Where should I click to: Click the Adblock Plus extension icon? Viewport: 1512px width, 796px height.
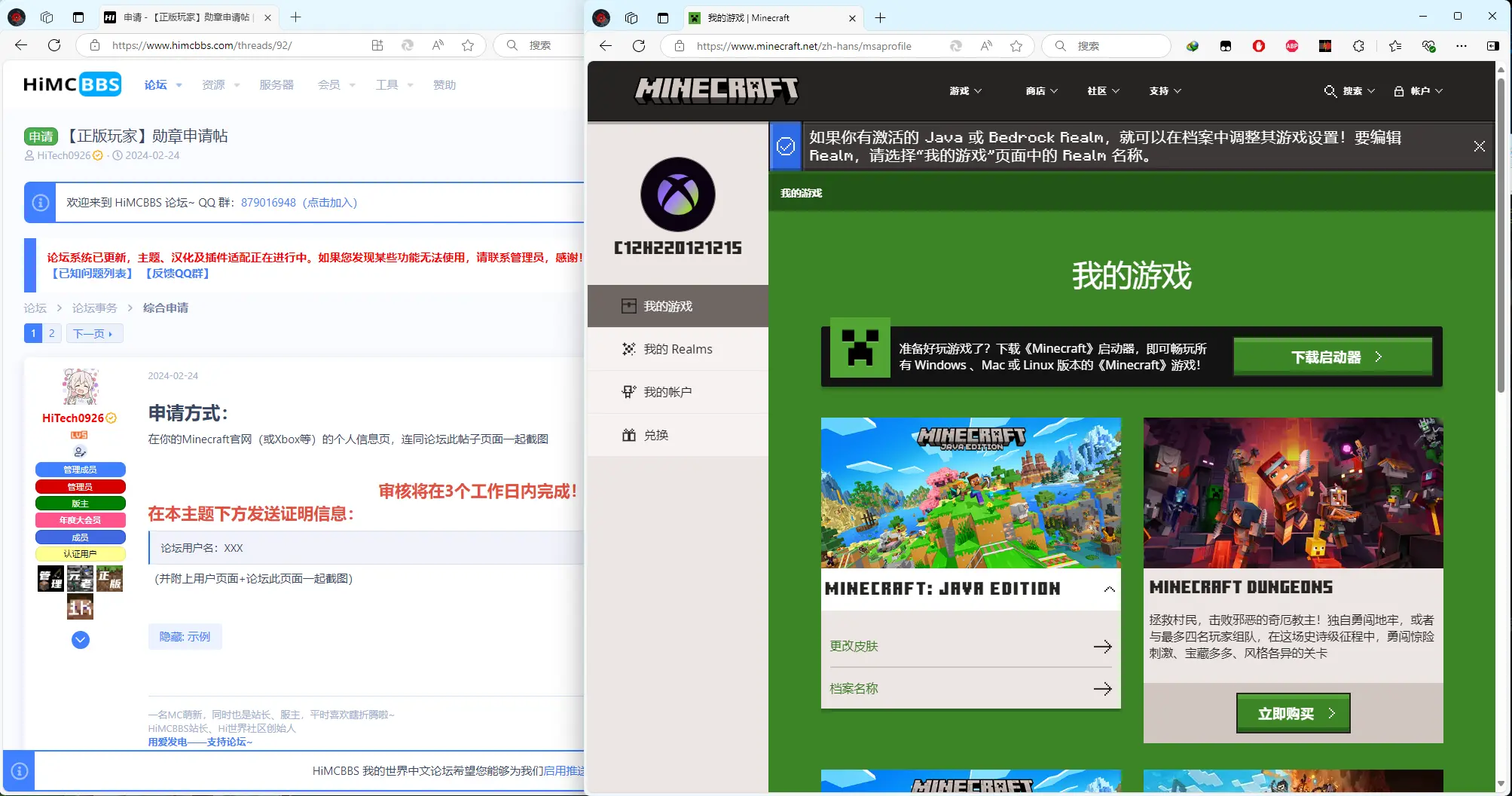coord(1291,46)
